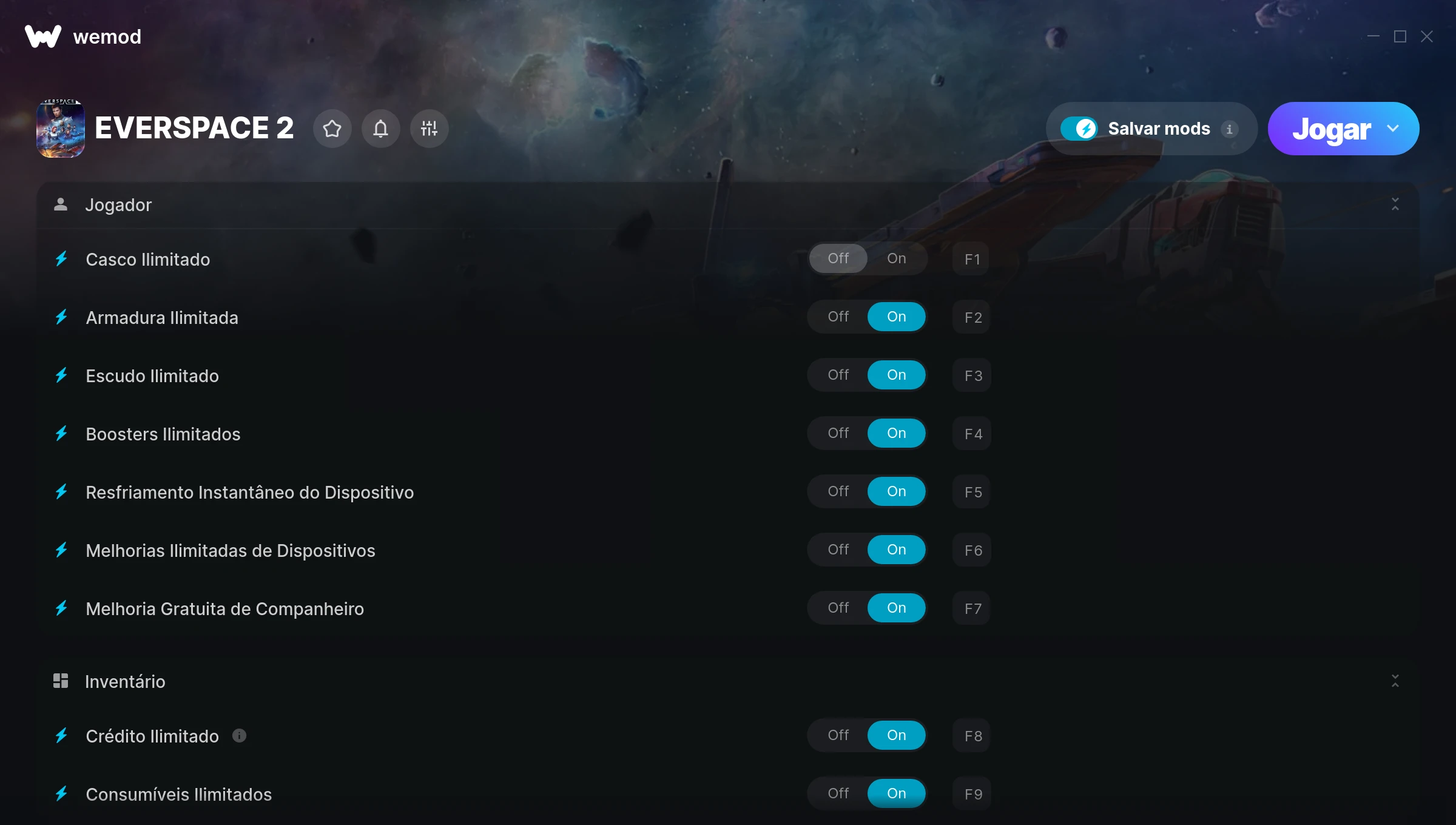Turn on Casco Ilimitado
This screenshot has width=1456, height=825.
(x=896, y=258)
